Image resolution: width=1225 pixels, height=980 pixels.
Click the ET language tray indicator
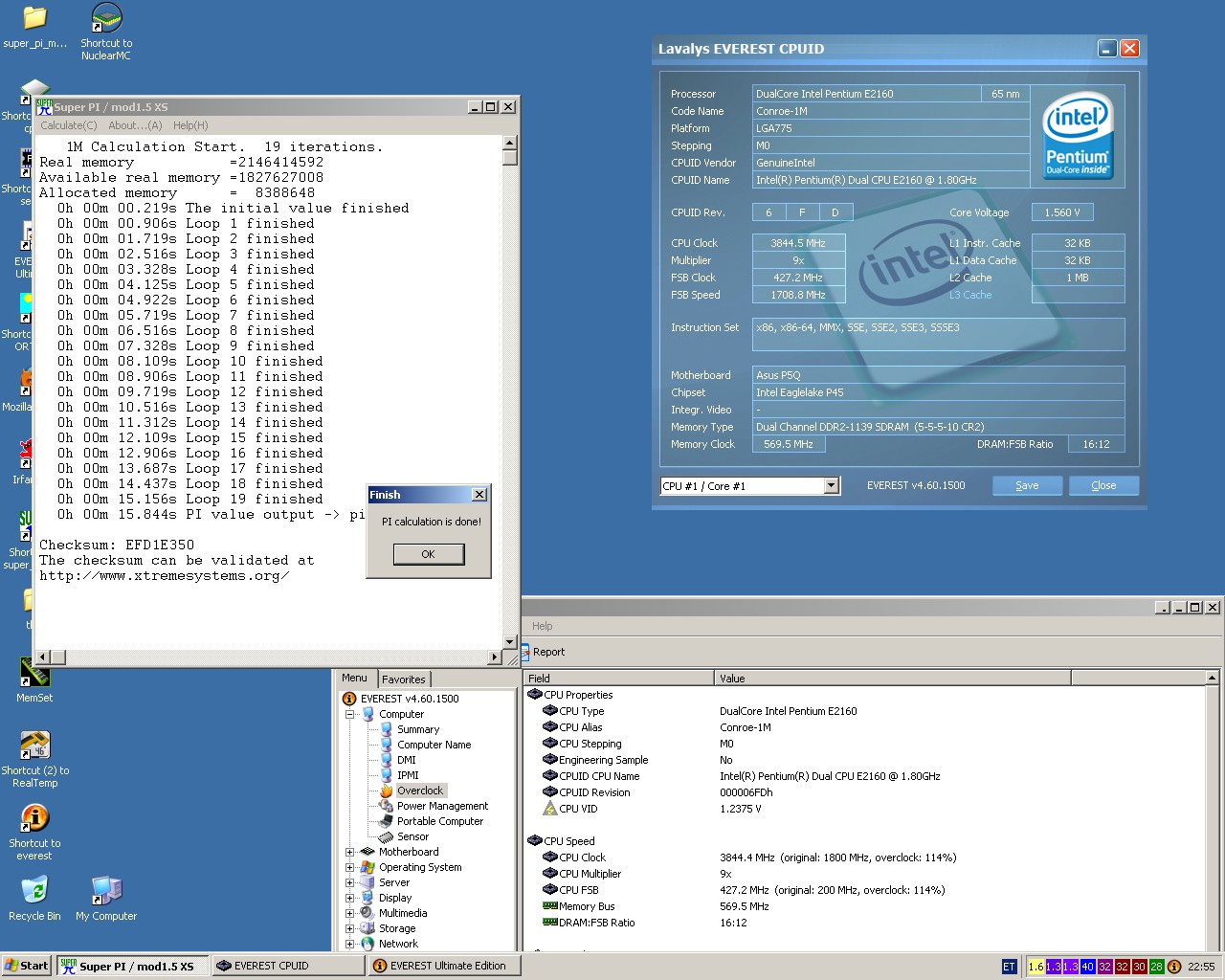[1009, 967]
